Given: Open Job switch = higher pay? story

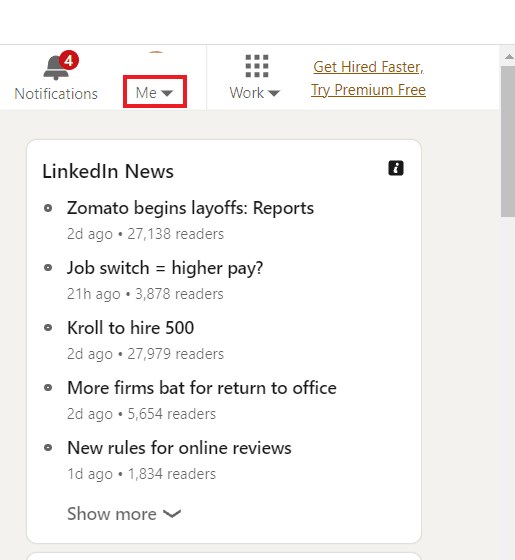Looking at the screenshot, I should 165,268.
